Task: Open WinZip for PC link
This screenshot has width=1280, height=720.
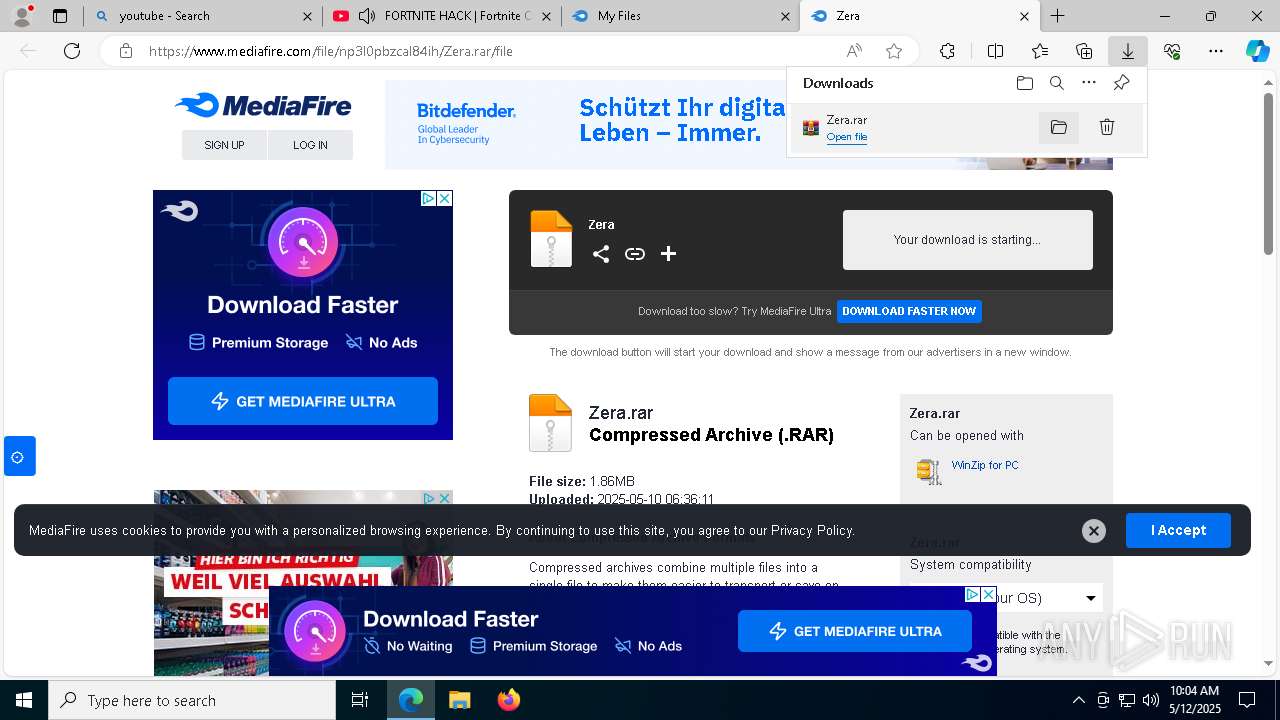Action: click(x=985, y=465)
